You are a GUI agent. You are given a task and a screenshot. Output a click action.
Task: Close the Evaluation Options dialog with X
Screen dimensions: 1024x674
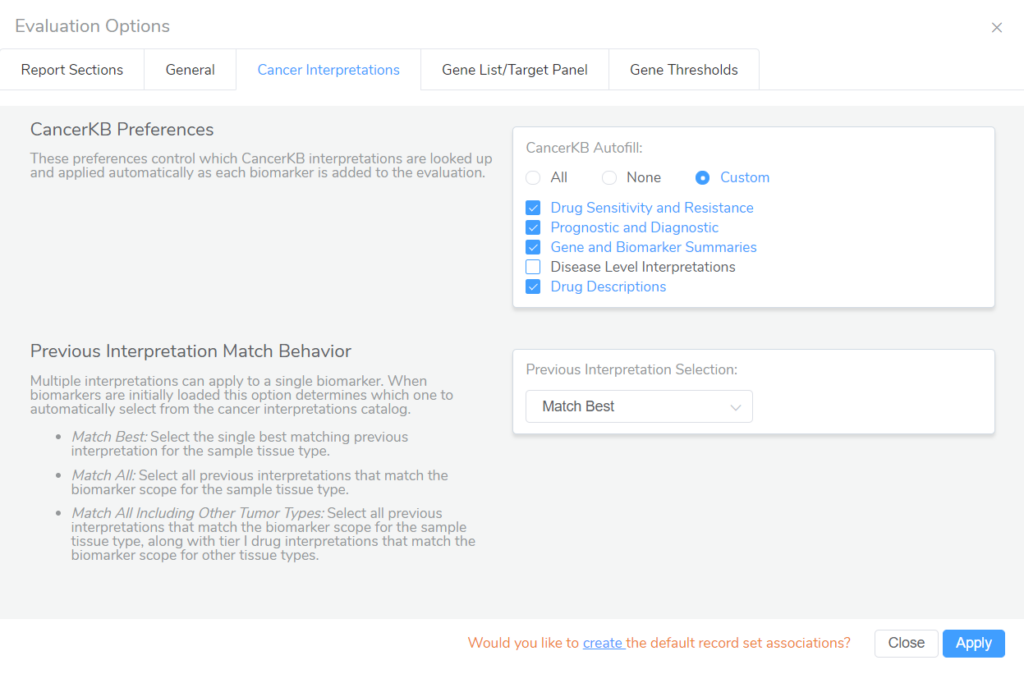click(996, 27)
